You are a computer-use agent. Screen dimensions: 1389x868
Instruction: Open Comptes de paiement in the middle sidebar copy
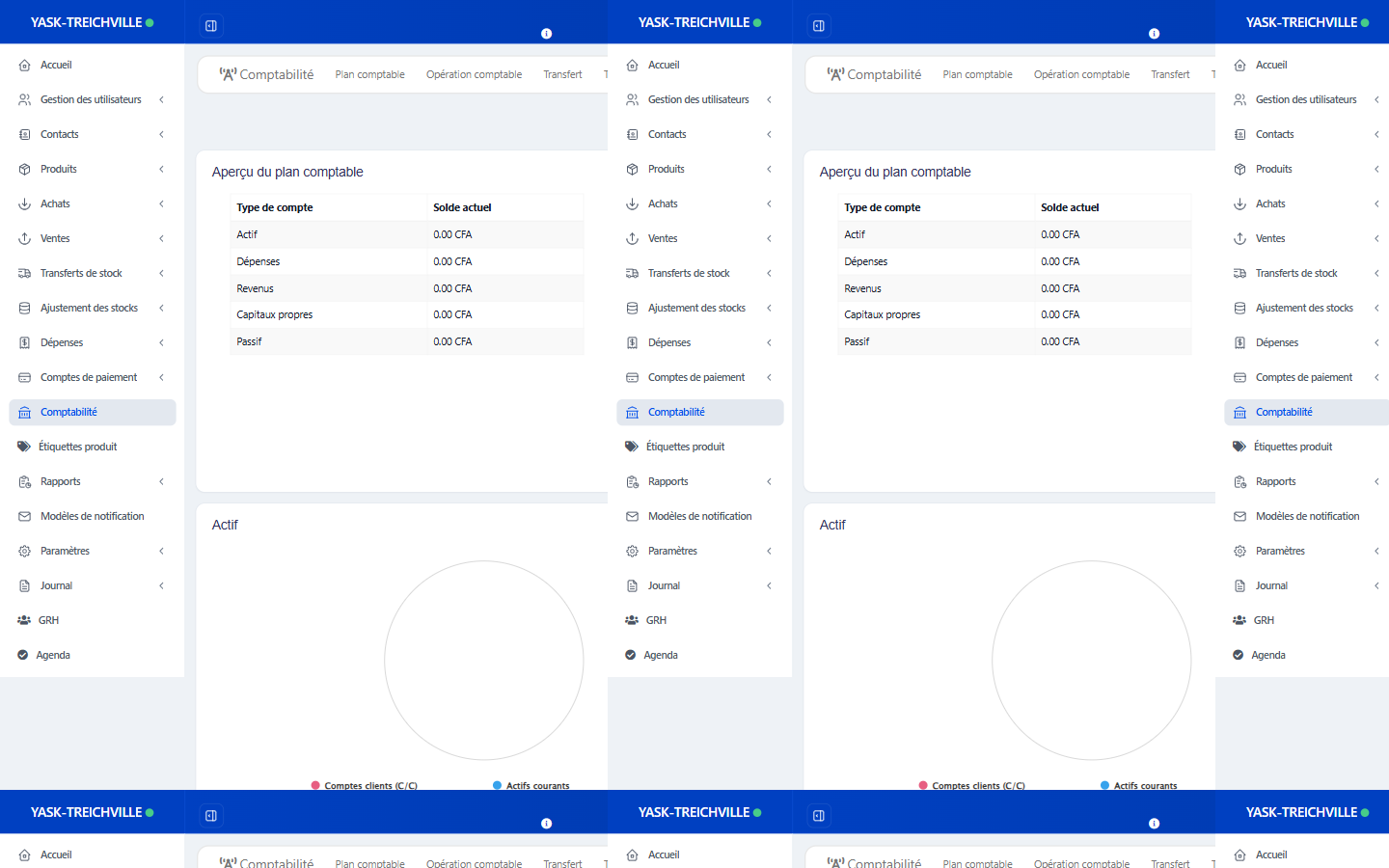700,378
